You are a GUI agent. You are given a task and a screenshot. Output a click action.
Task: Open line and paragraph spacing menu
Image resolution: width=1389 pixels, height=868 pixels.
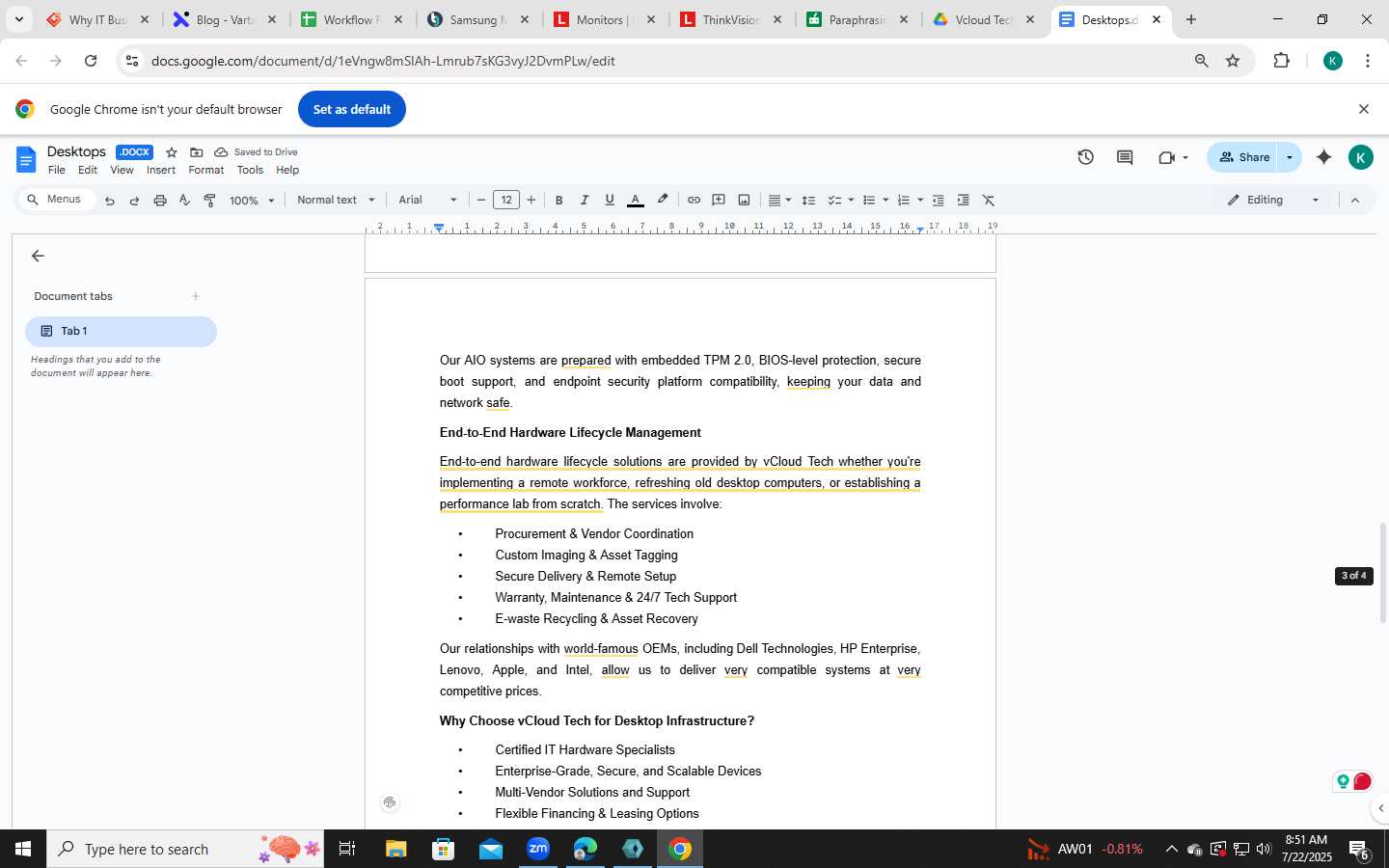[x=809, y=201]
